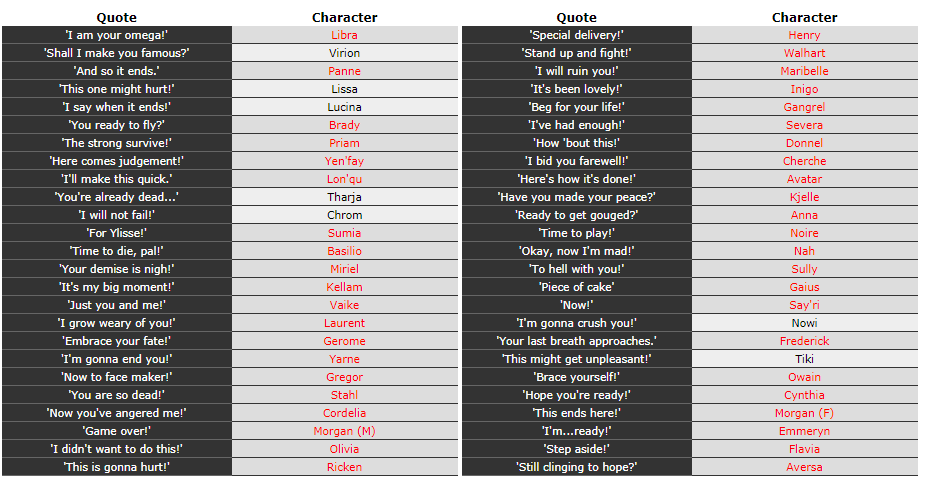Viewport: 930px width, 499px height.
Task: Click the Aversa character cell
Action: (805, 467)
